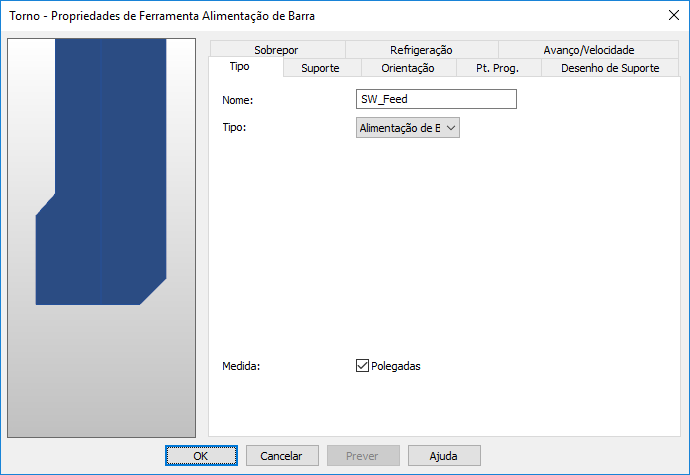The height and width of the screenshot is (475, 690).
Task: Switch to the Sobrepor tab
Action: (x=276, y=50)
